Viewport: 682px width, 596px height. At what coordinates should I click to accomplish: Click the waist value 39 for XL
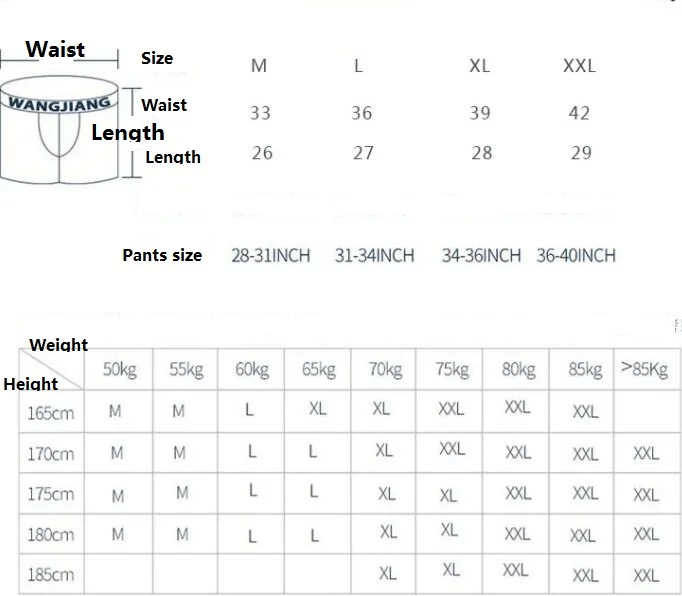[480, 113]
